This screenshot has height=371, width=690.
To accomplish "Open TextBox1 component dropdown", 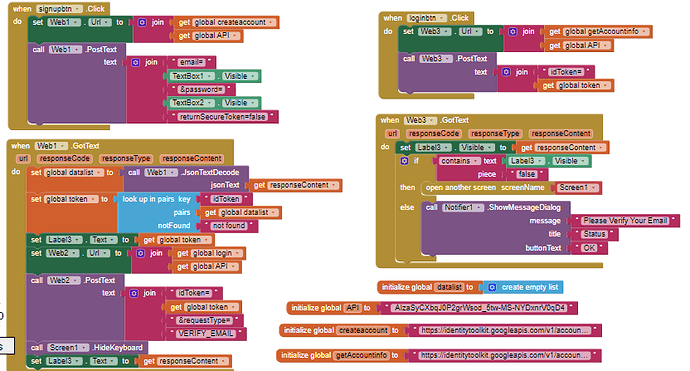I will pos(209,76).
